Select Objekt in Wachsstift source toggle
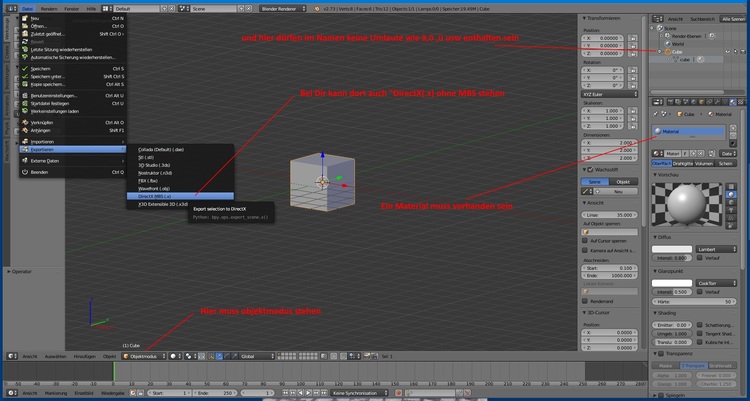 (x=623, y=182)
